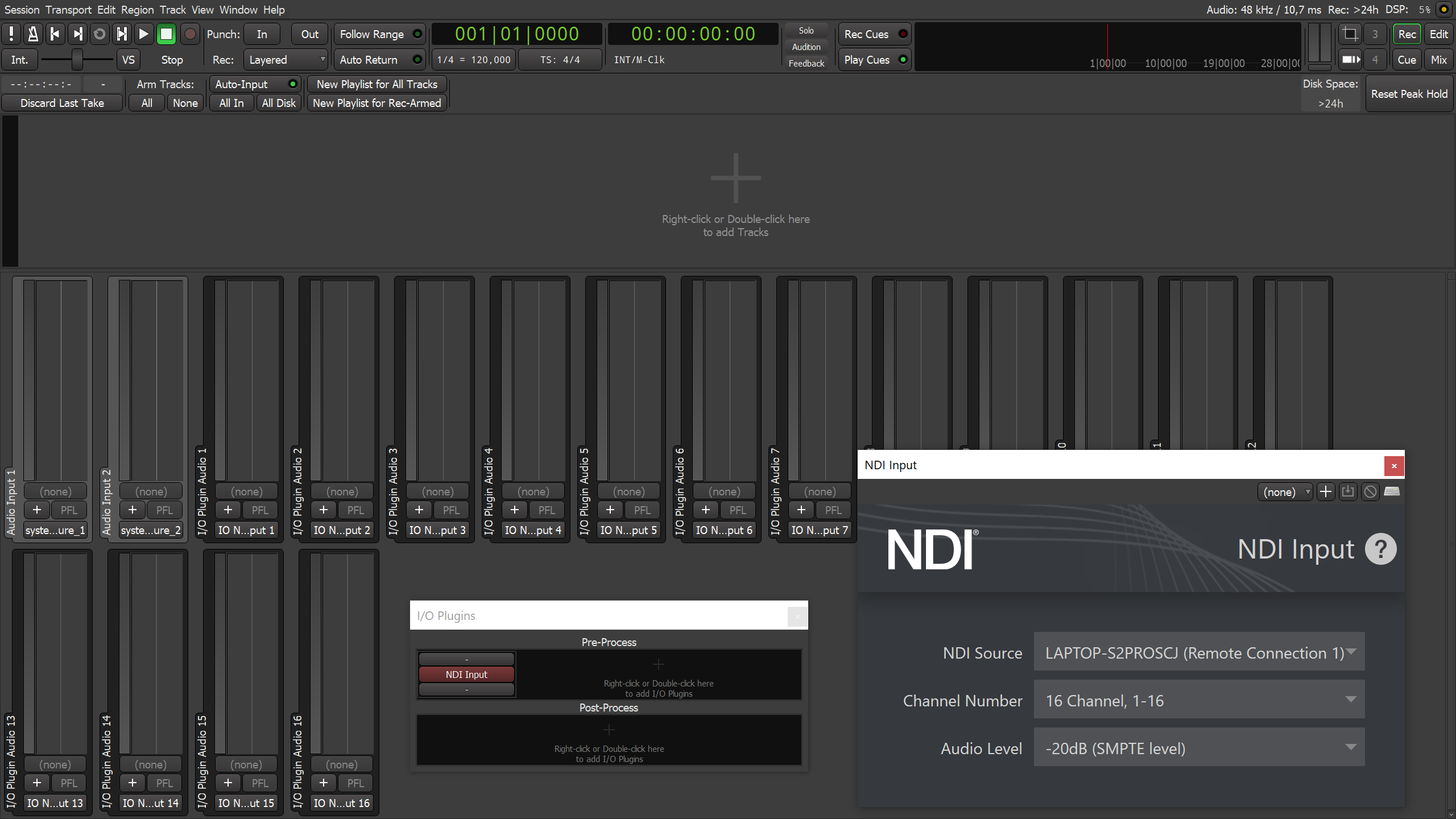This screenshot has height=819, width=1456.
Task: Add plugin to Audio Input 1 strip
Action: 37,510
